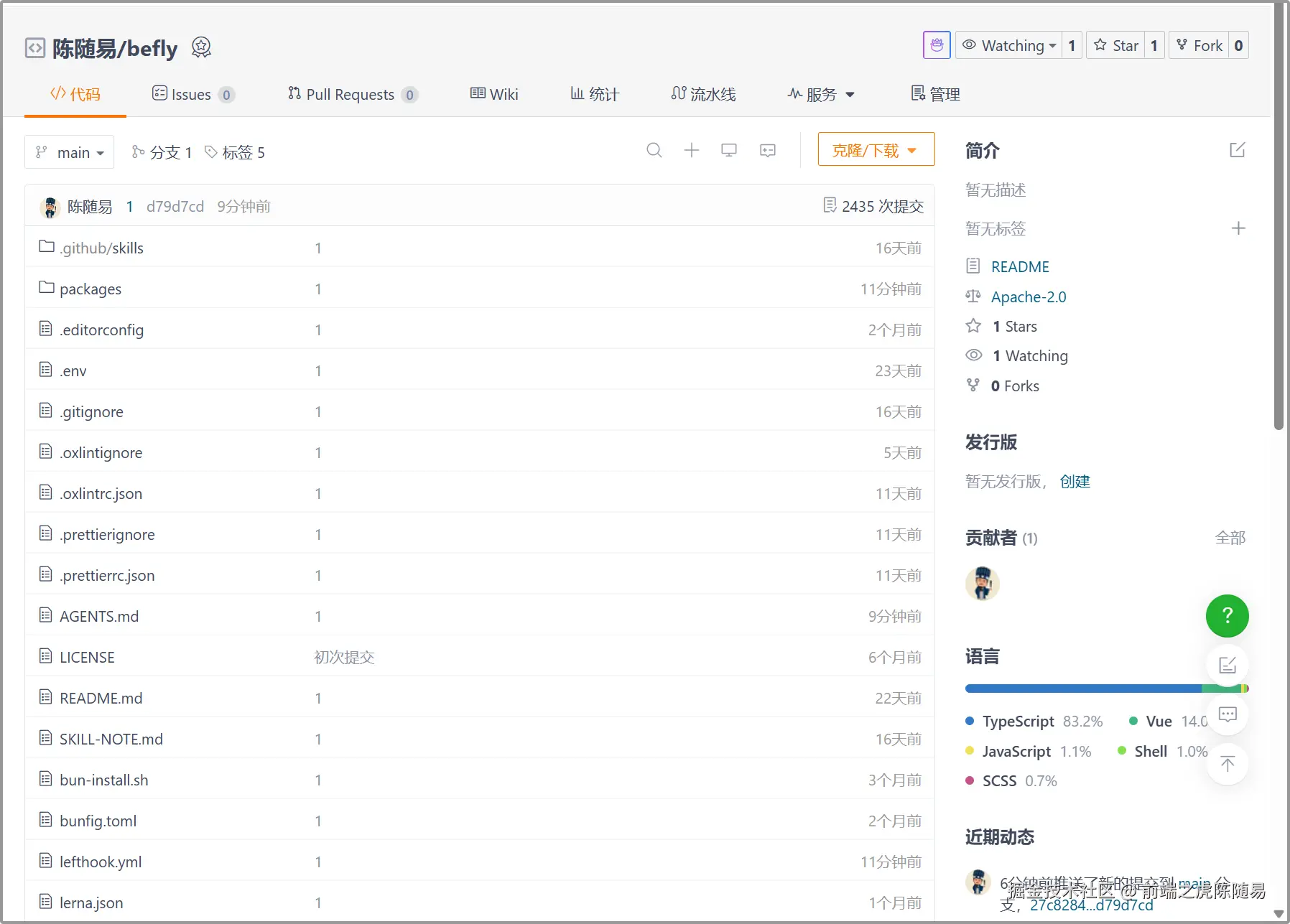Click the back-to-top arrow icon
Screen dimensions: 1290x924
point(1228,764)
